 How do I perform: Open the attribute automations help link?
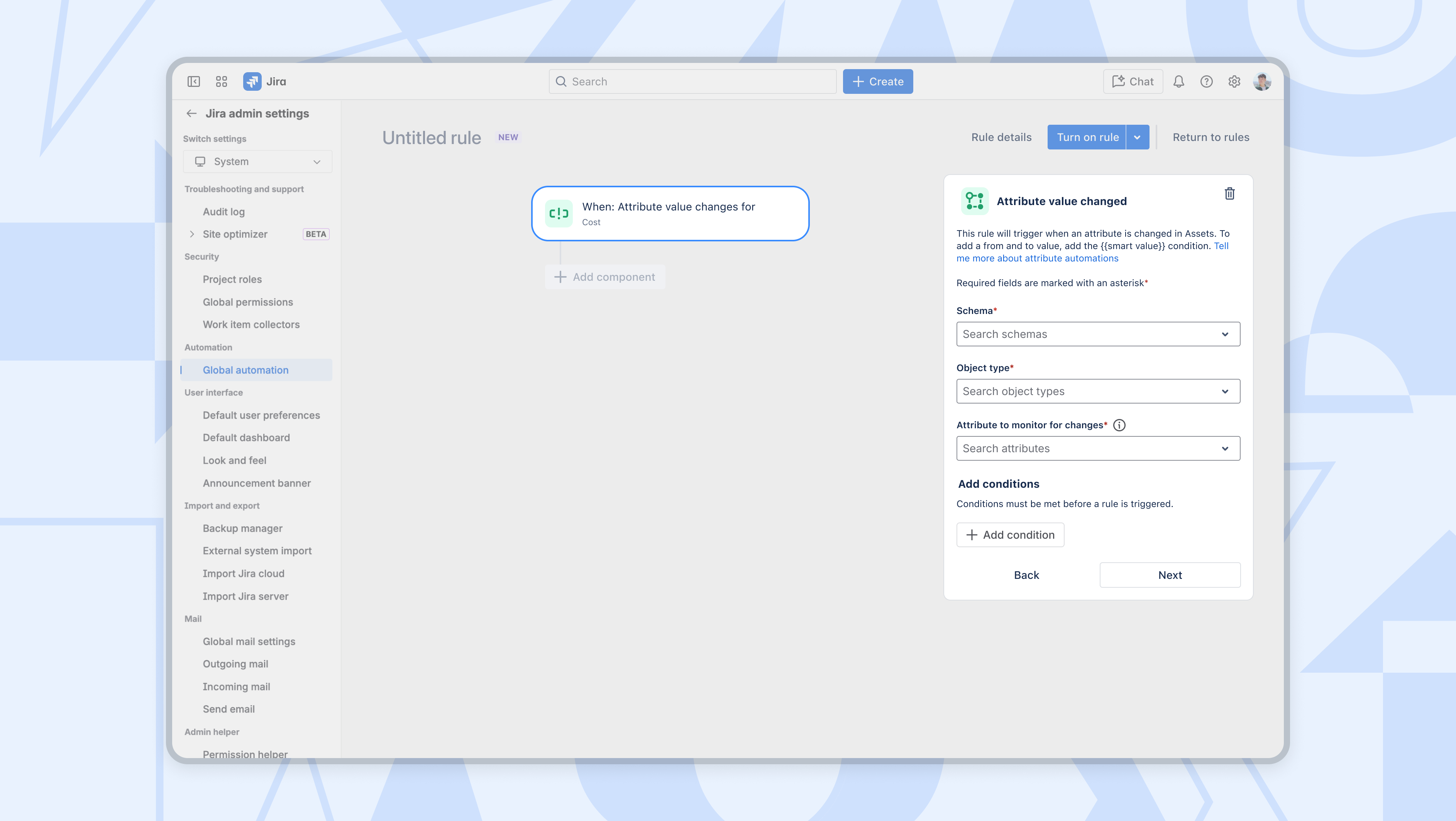tap(1037, 258)
